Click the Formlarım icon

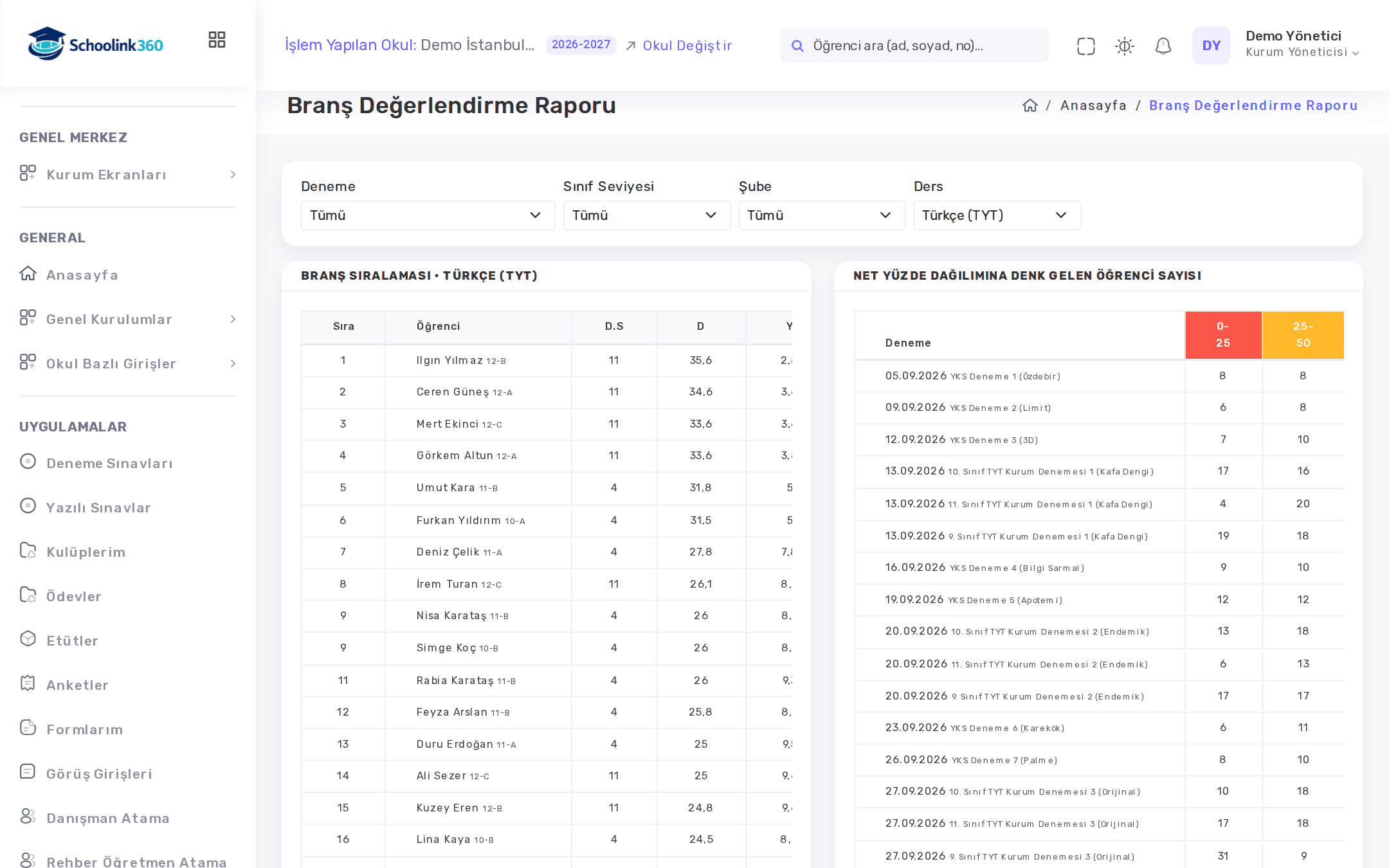click(x=28, y=727)
